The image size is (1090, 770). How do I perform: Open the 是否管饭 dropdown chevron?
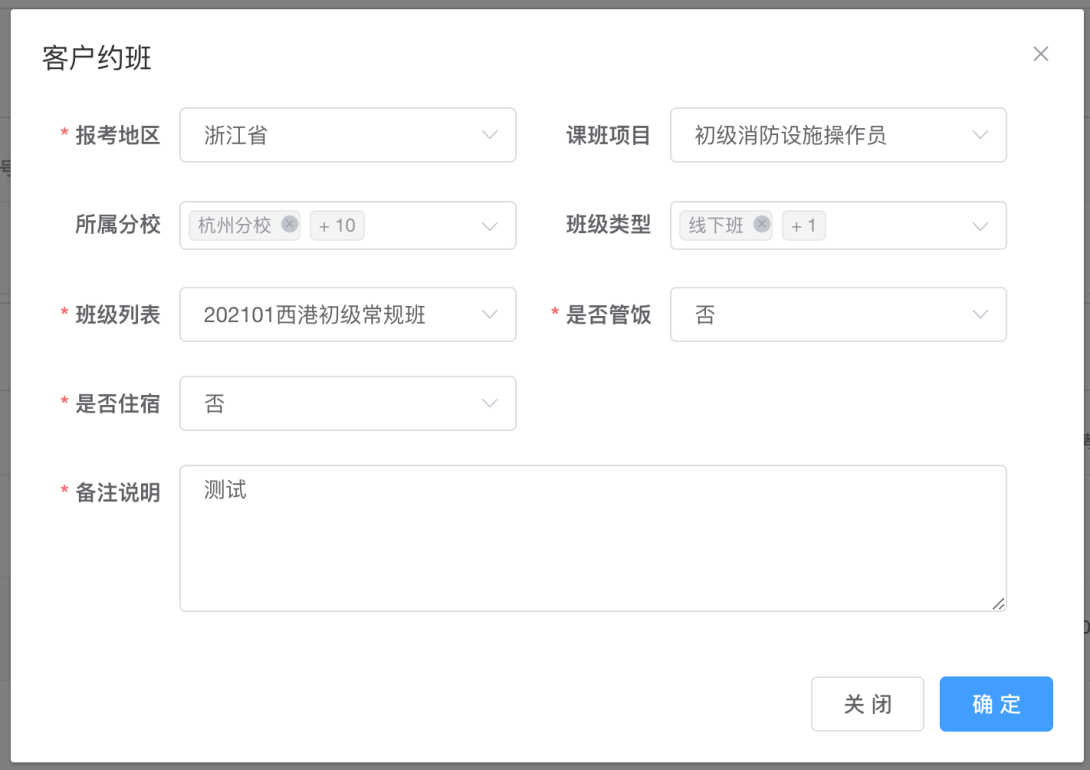coord(980,315)
